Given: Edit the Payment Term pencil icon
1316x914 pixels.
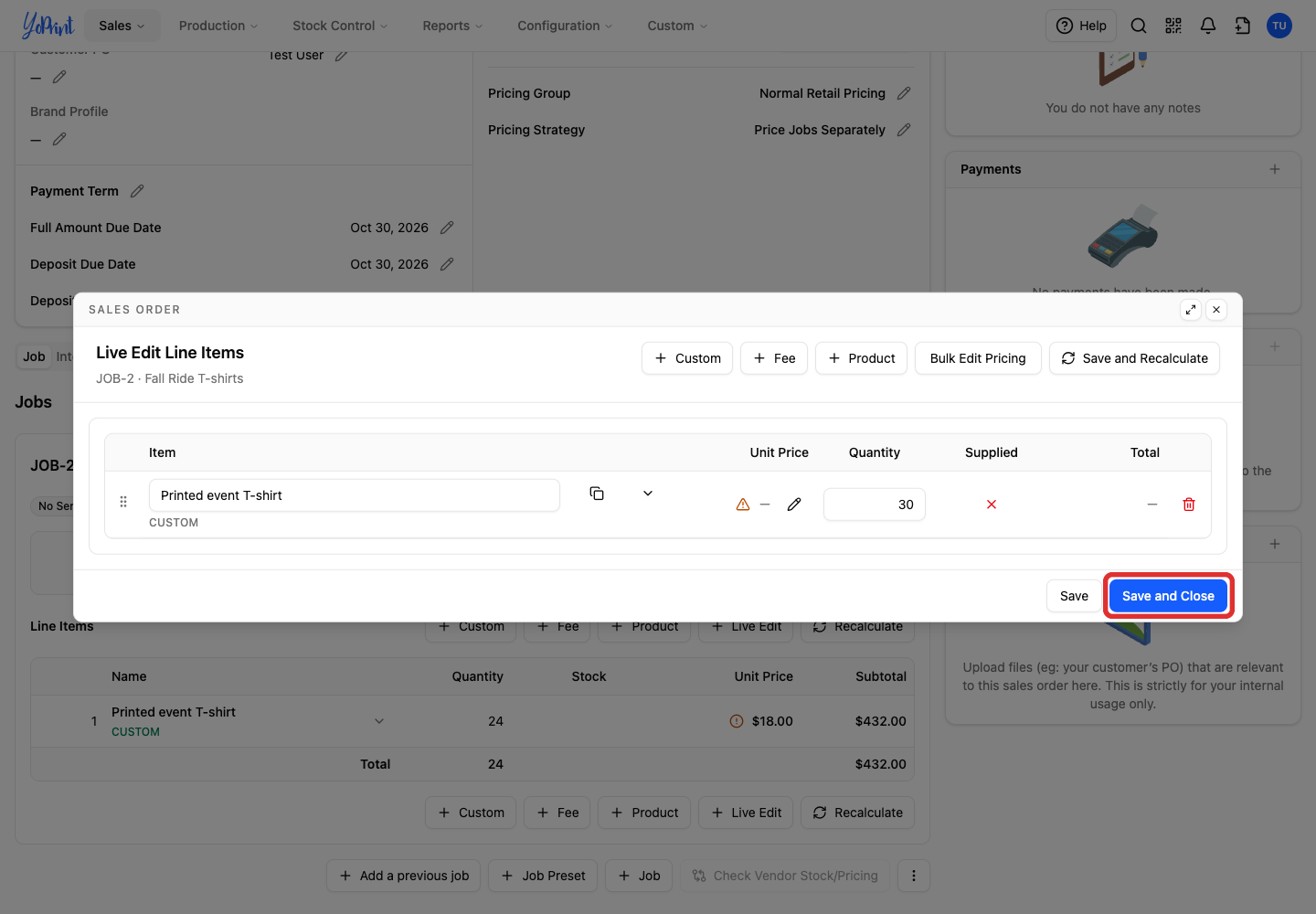Looking at the screenshot, I should [137, 191].
